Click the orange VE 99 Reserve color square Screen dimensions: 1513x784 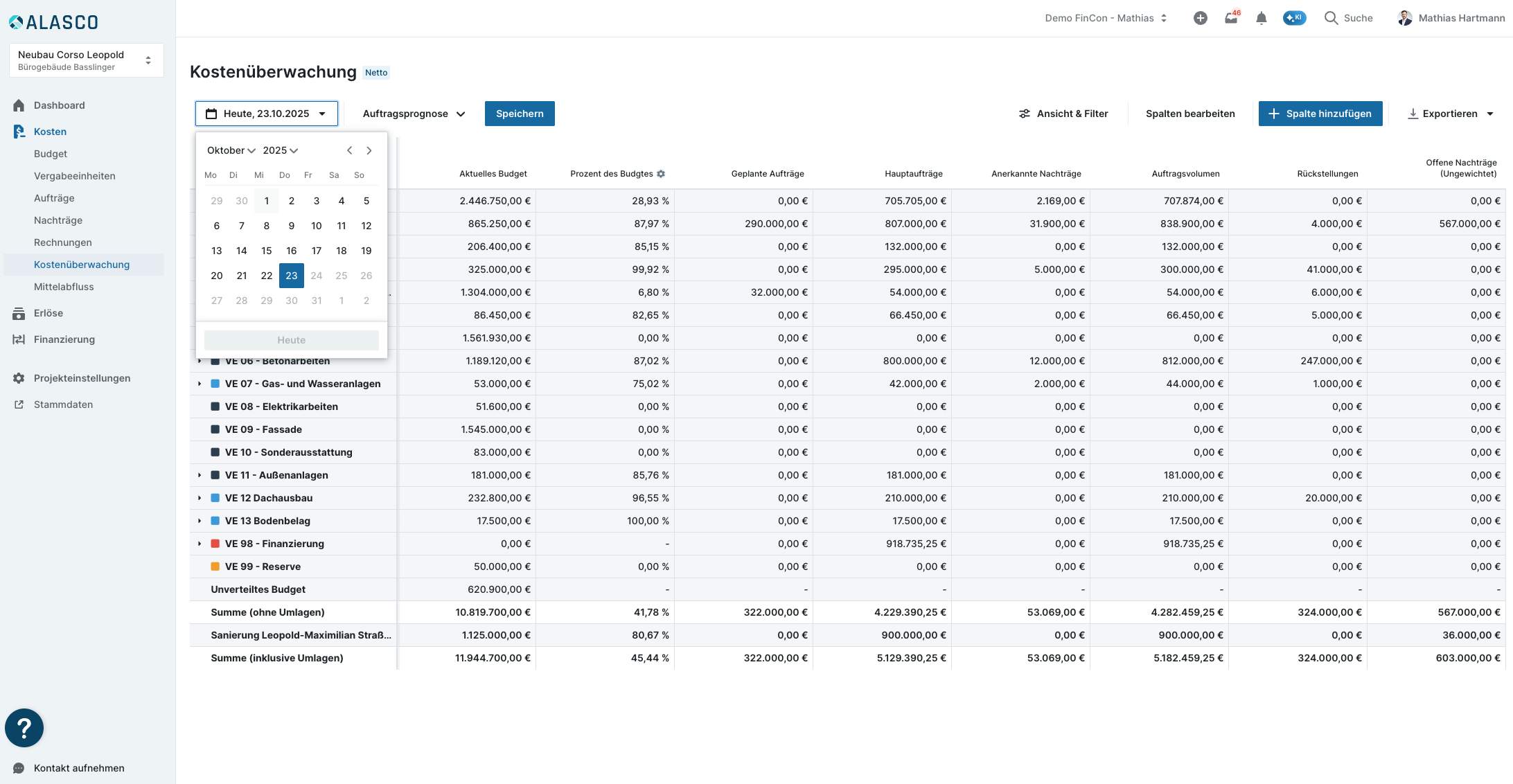[x=215, y=567]
